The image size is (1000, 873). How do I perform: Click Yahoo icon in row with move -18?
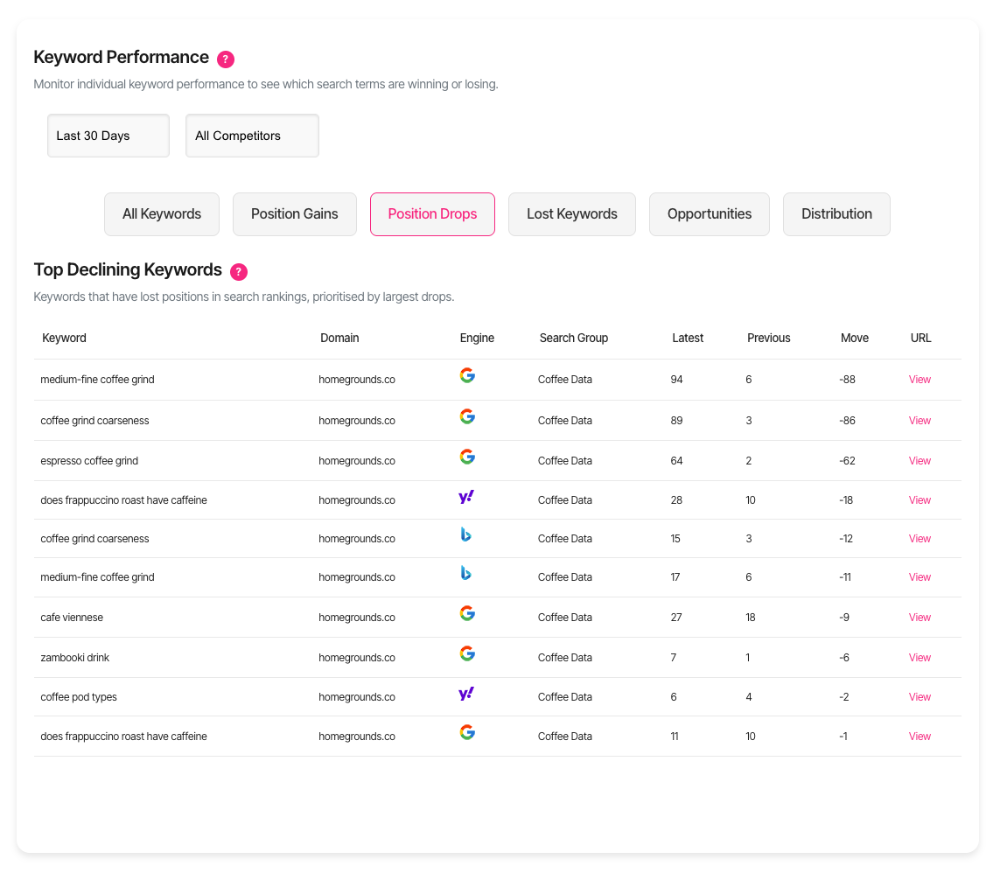(x=466, y=497)
